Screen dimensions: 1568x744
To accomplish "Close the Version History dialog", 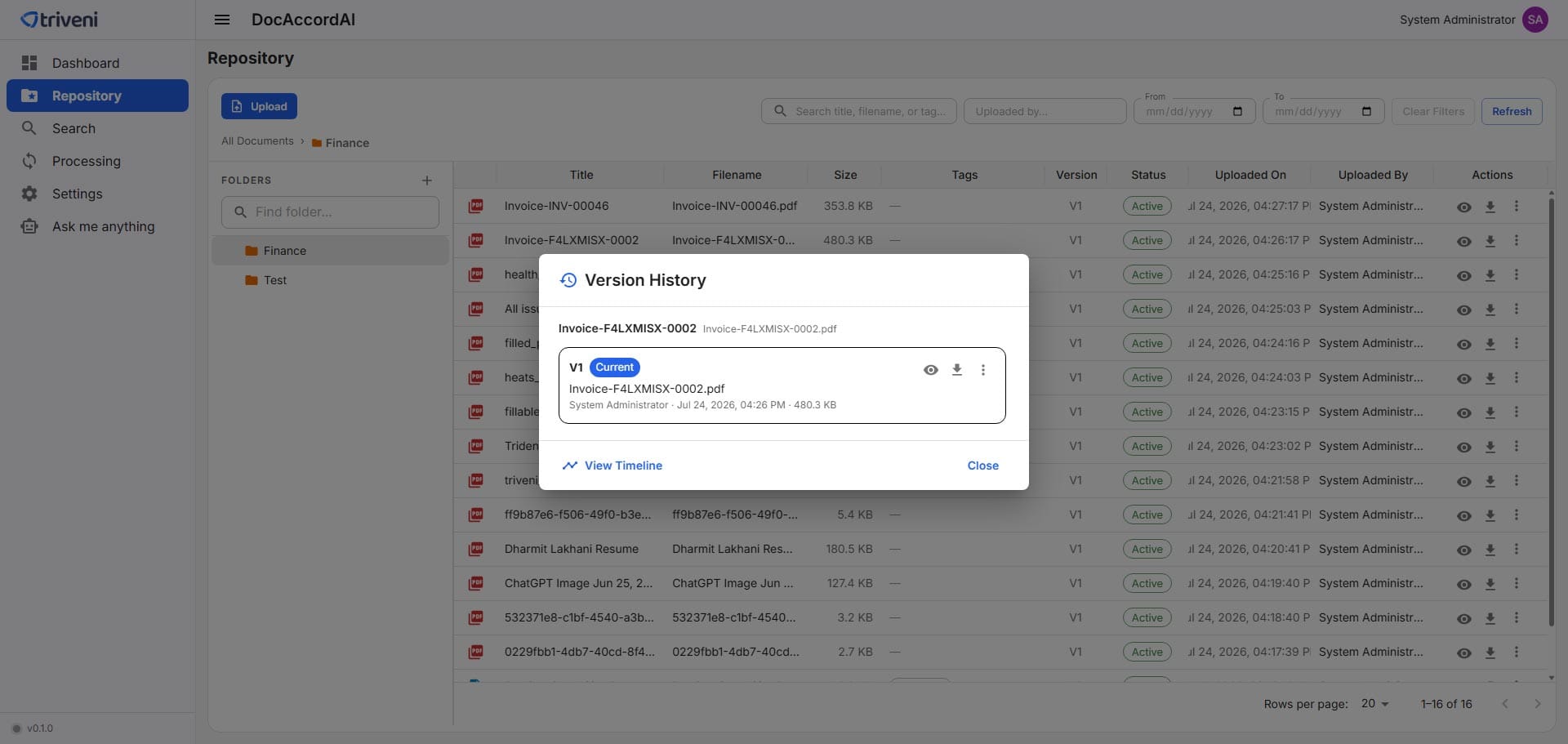I will [982, 466].
